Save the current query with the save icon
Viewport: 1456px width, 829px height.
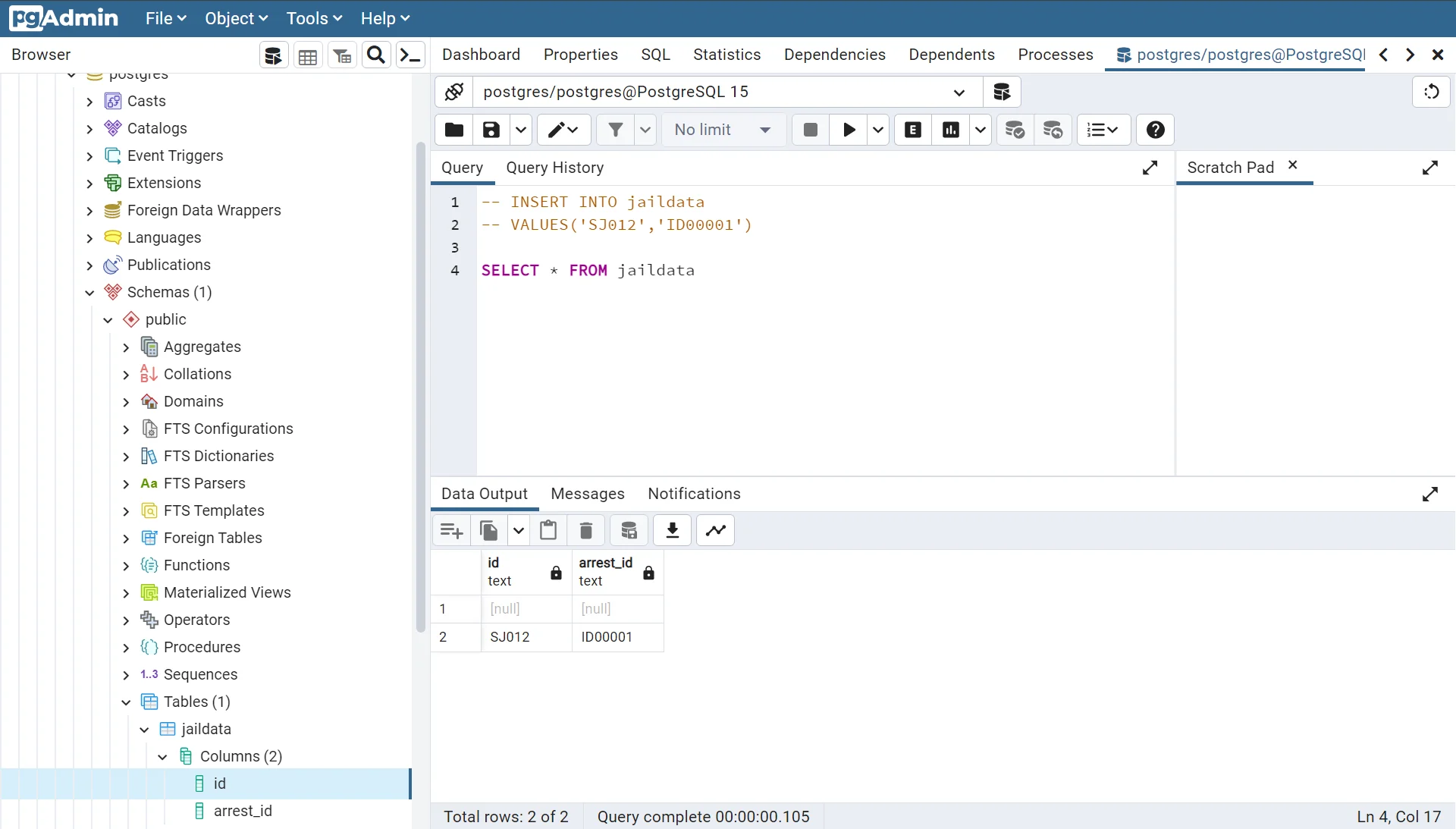pos(491,130)
